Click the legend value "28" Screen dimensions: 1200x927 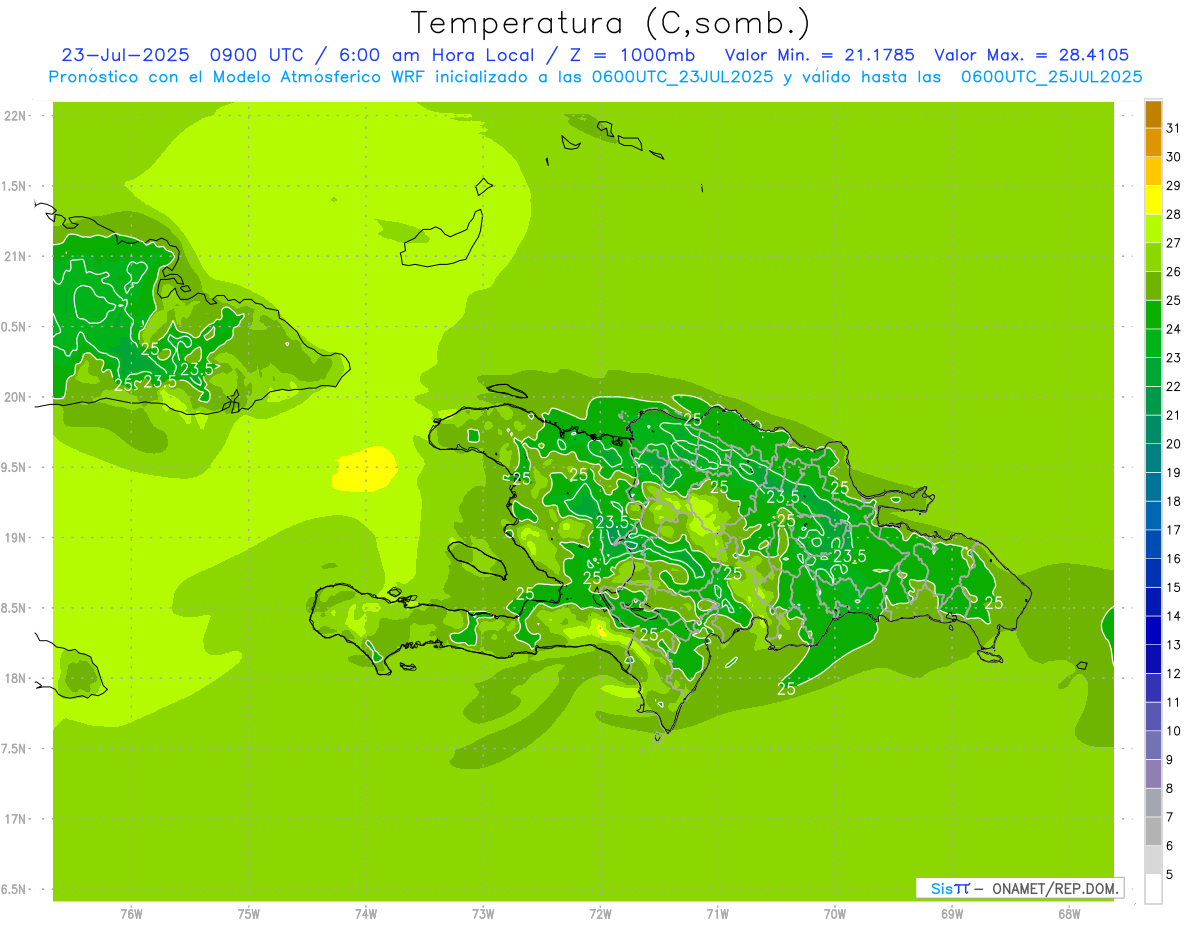click(1173, 214)
